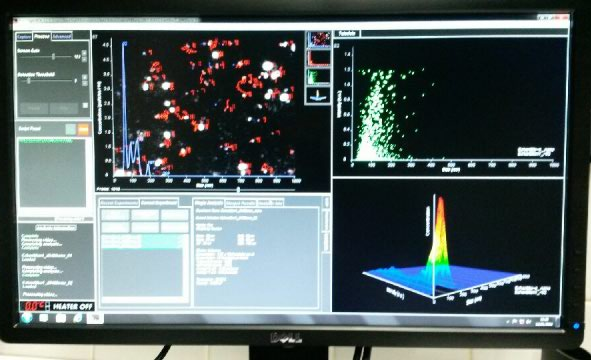The width and height of the screenshot is (591, 360).
Task: Raise Detection Threshold with the up stepper
Action: coord(84,77)
